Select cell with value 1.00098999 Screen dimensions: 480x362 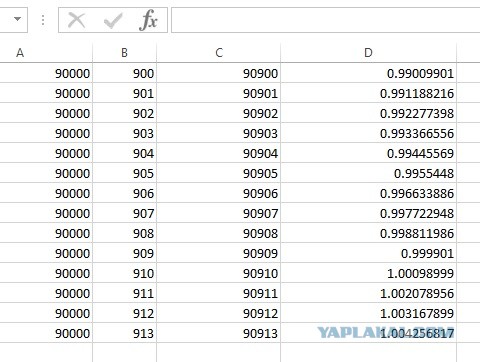(x=369, y=273)
